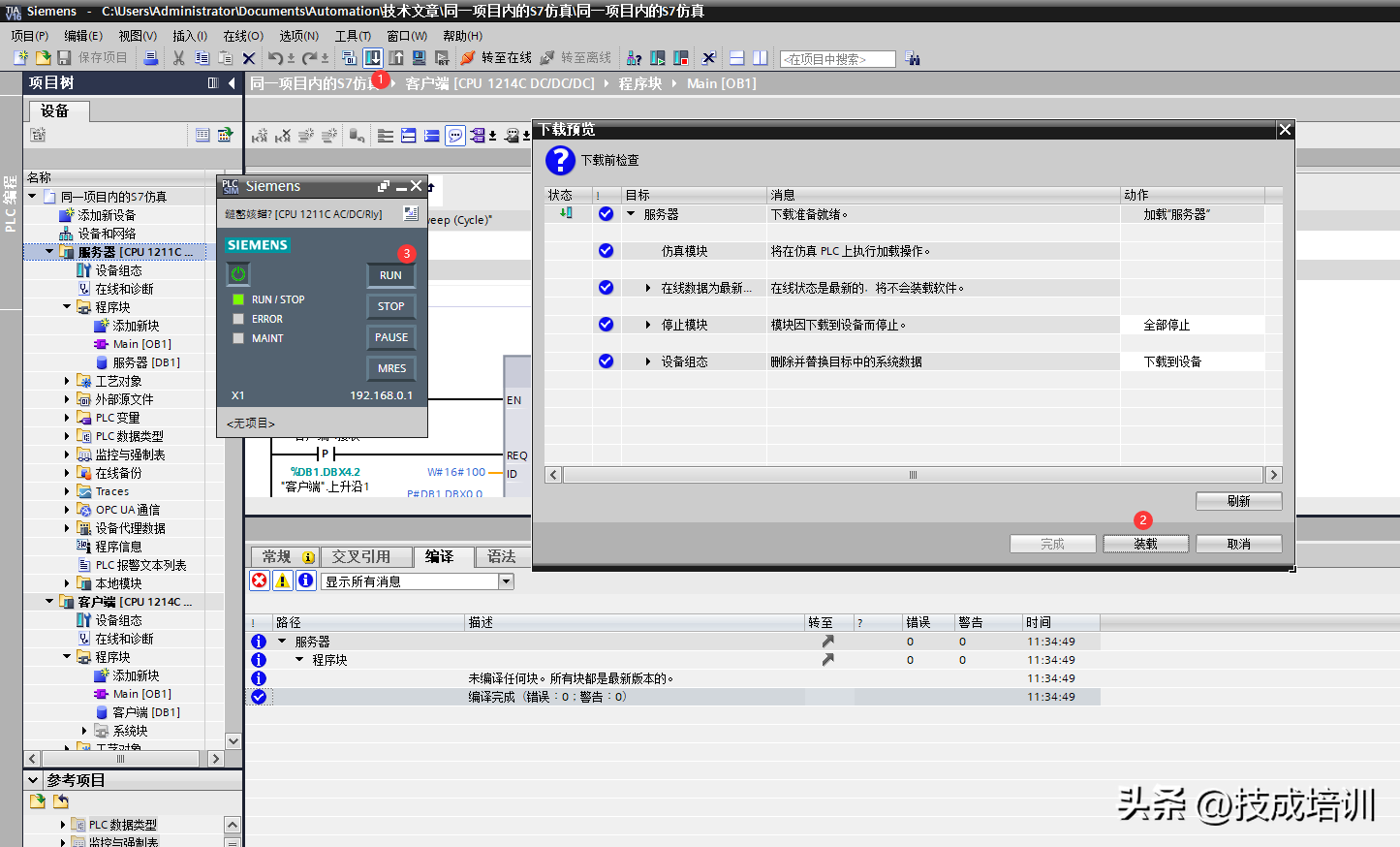Open the 显示所有消息 message filter dropdown
1400x847 pixels.
pos(506,581)
